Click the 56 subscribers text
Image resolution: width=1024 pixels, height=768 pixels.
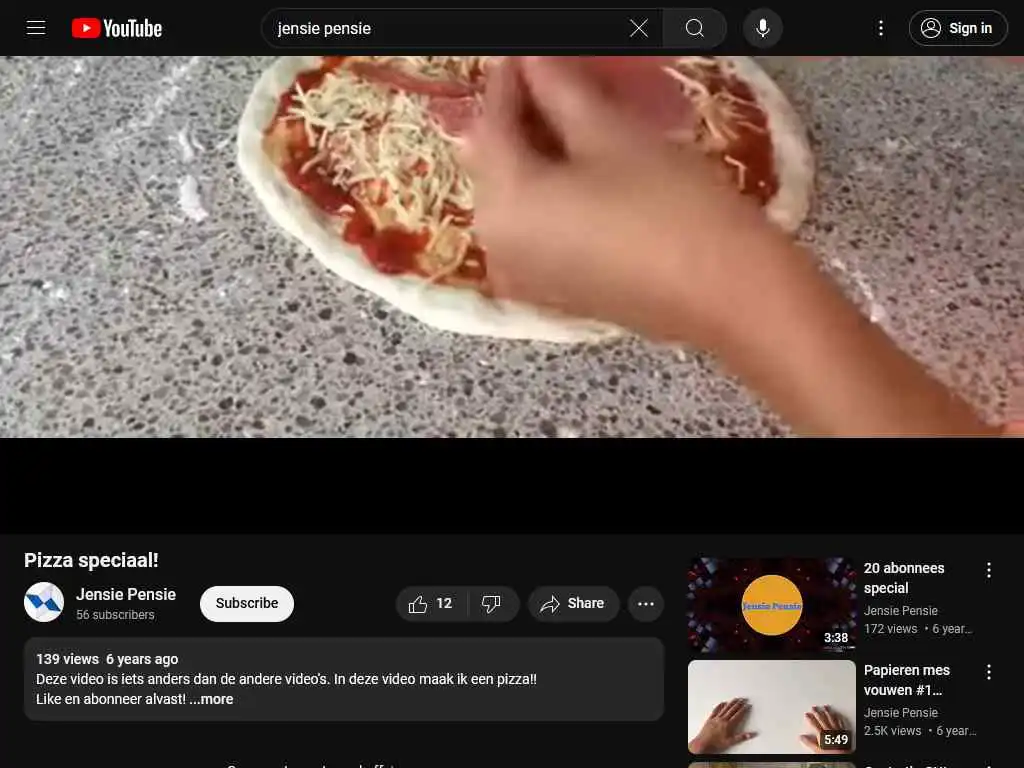115,615
